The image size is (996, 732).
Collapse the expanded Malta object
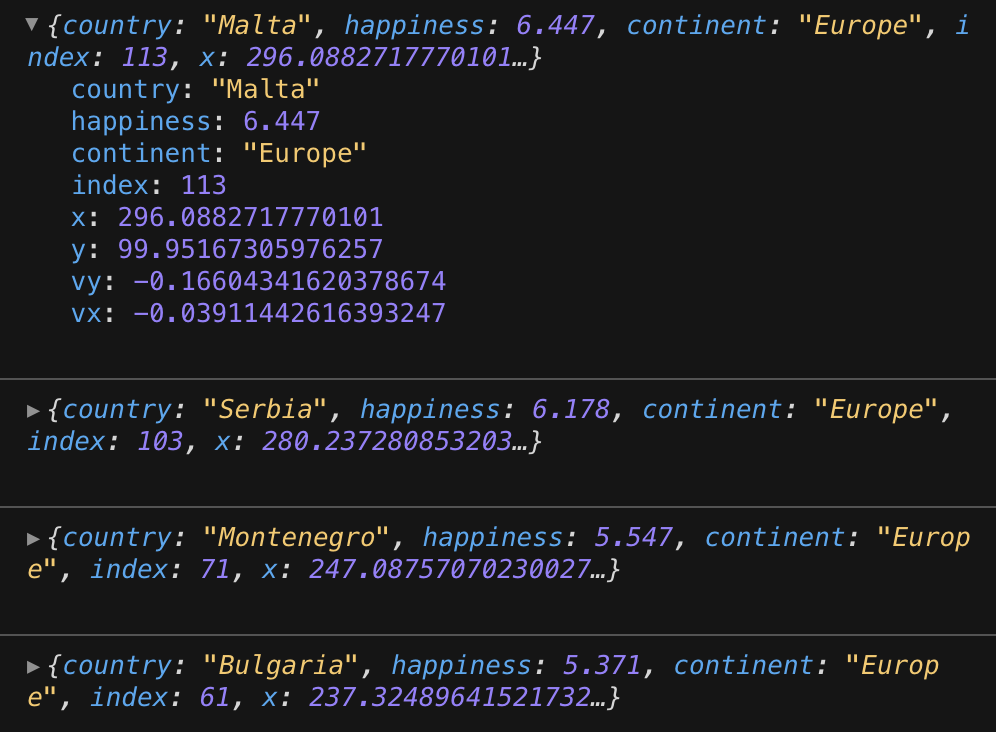32,25
